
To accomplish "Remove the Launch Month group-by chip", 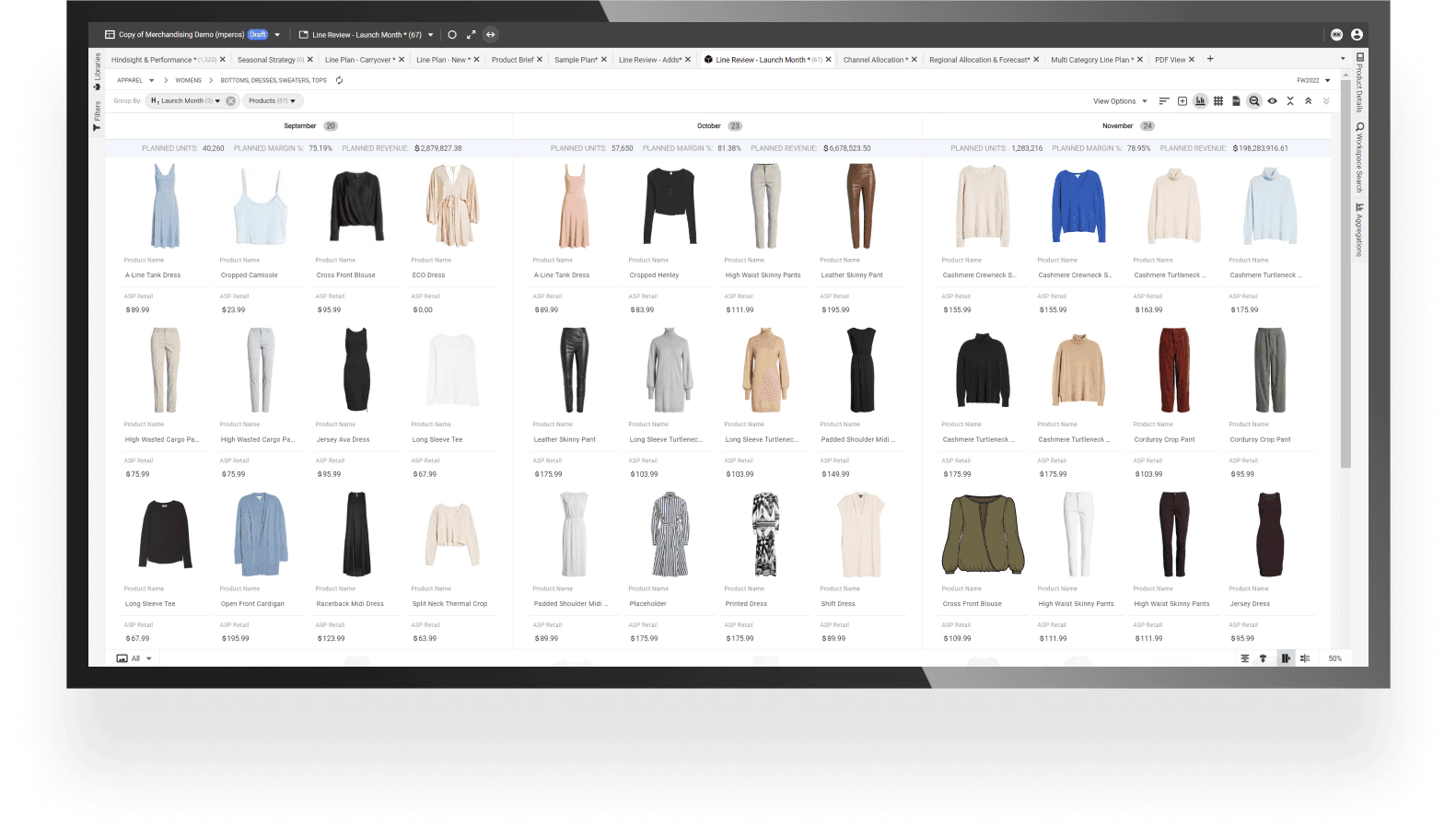I will pos(230,101).
